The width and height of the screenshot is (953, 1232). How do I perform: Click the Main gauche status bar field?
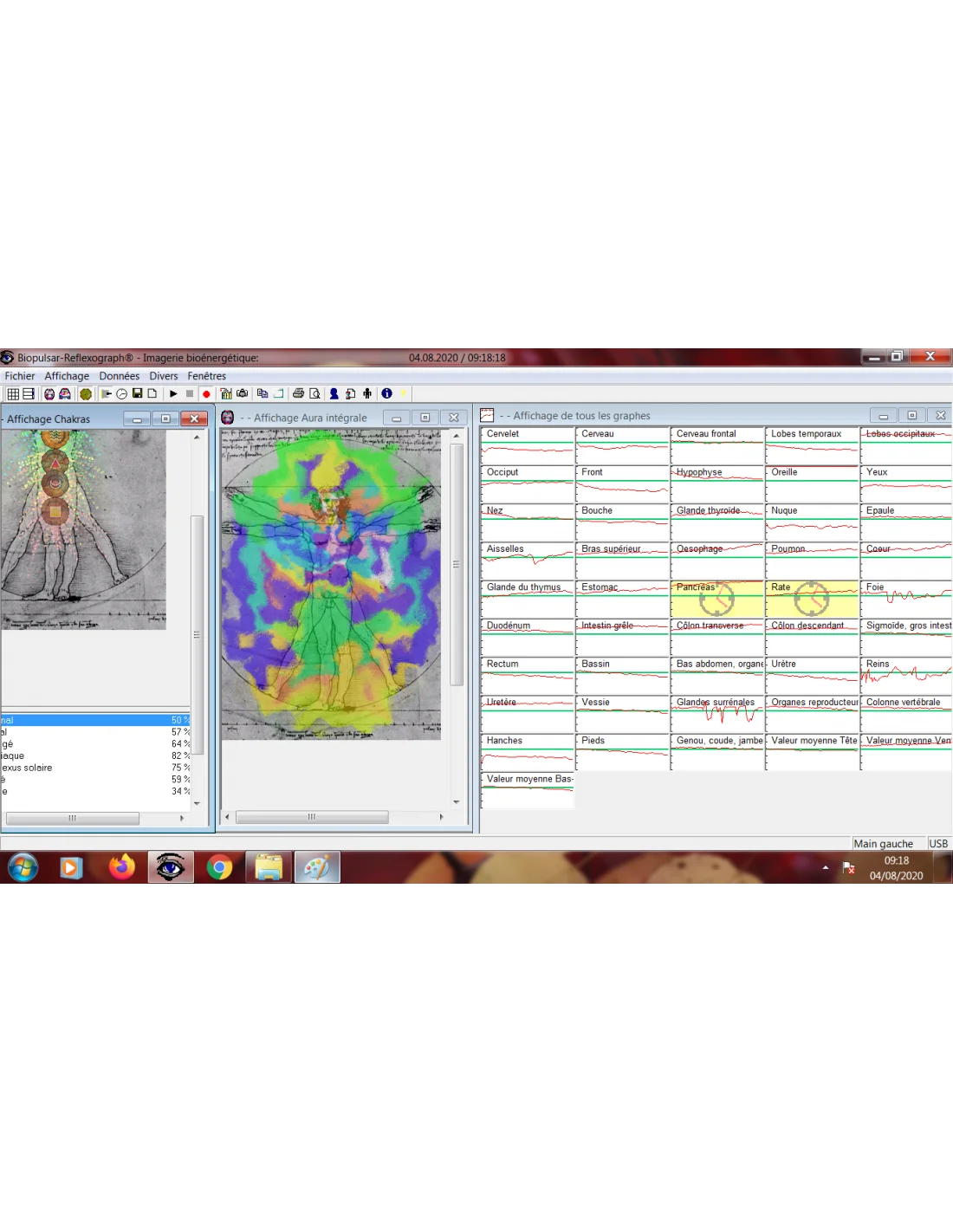click(888, 844)
